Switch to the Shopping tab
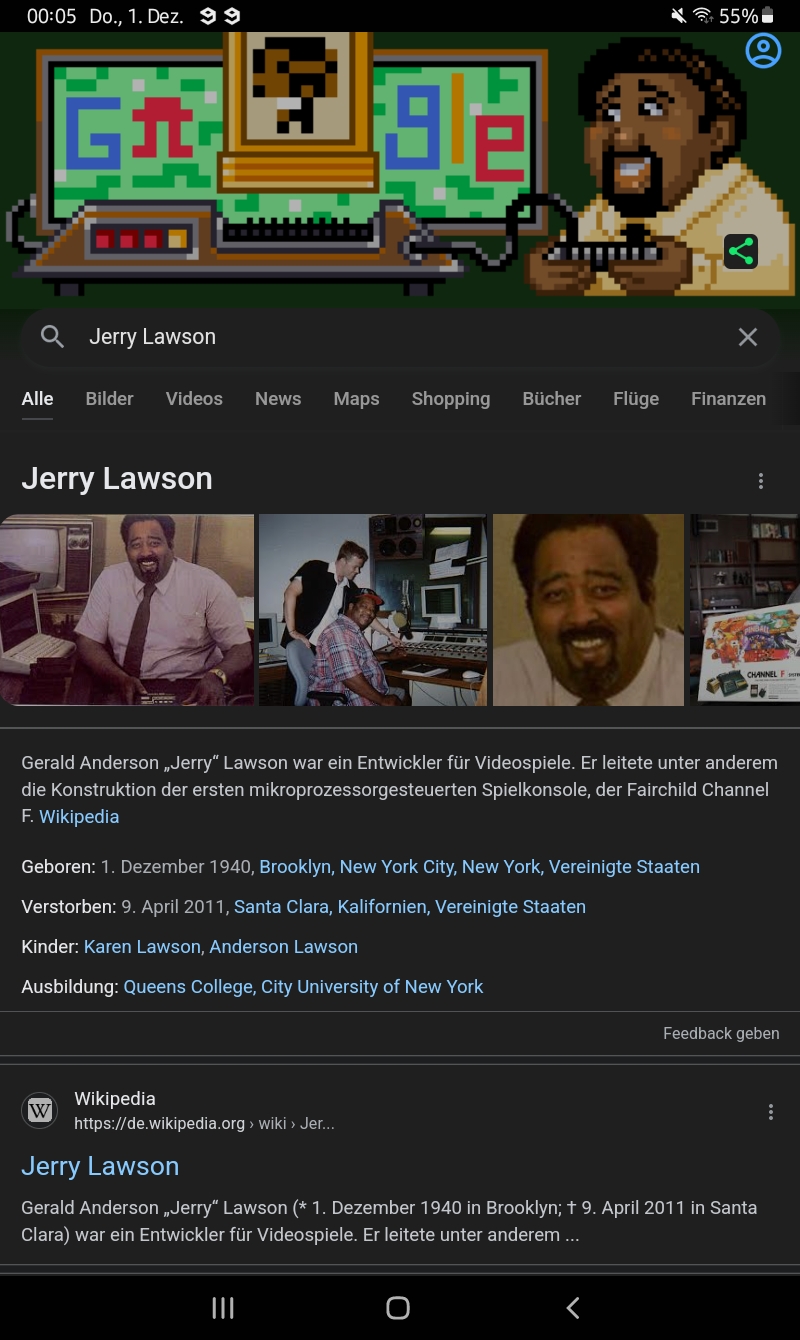This screenshot has height=1340, width=800. [451, 399]
